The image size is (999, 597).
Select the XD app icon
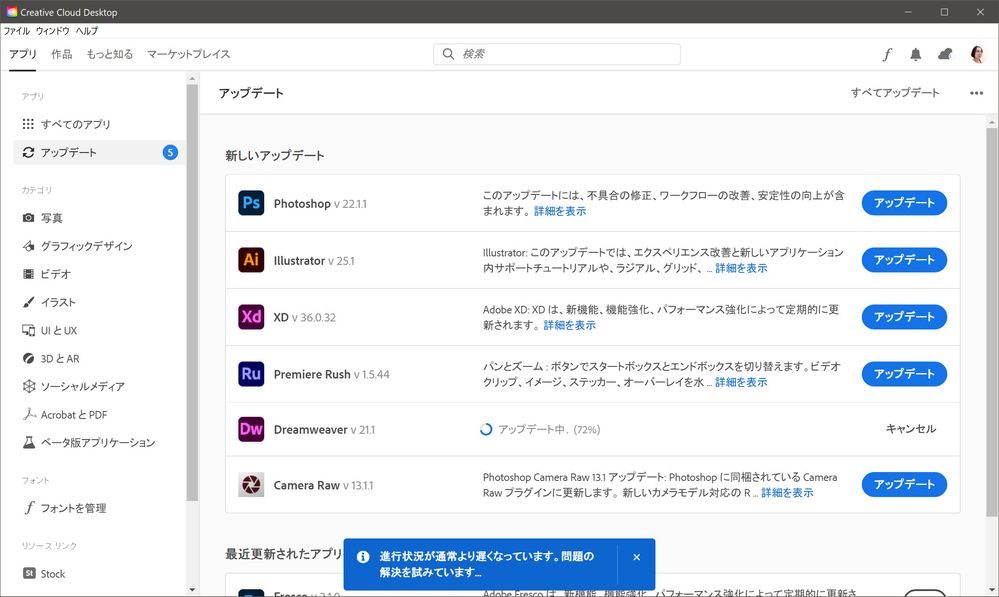[x=251, y=317]
